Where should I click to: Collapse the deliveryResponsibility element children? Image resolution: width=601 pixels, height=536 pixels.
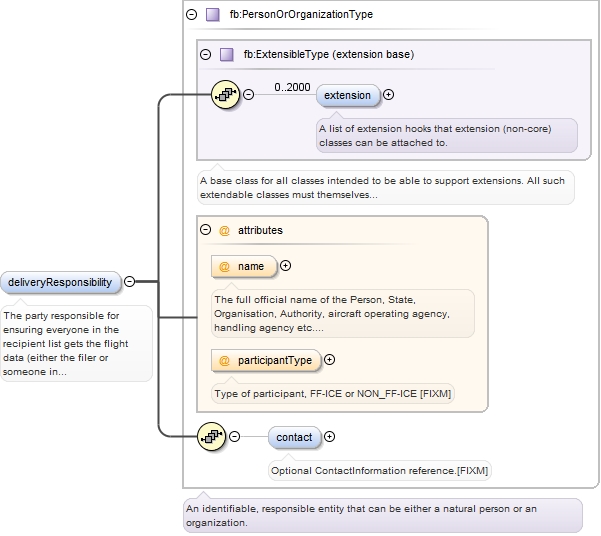[x=129, y=282]
